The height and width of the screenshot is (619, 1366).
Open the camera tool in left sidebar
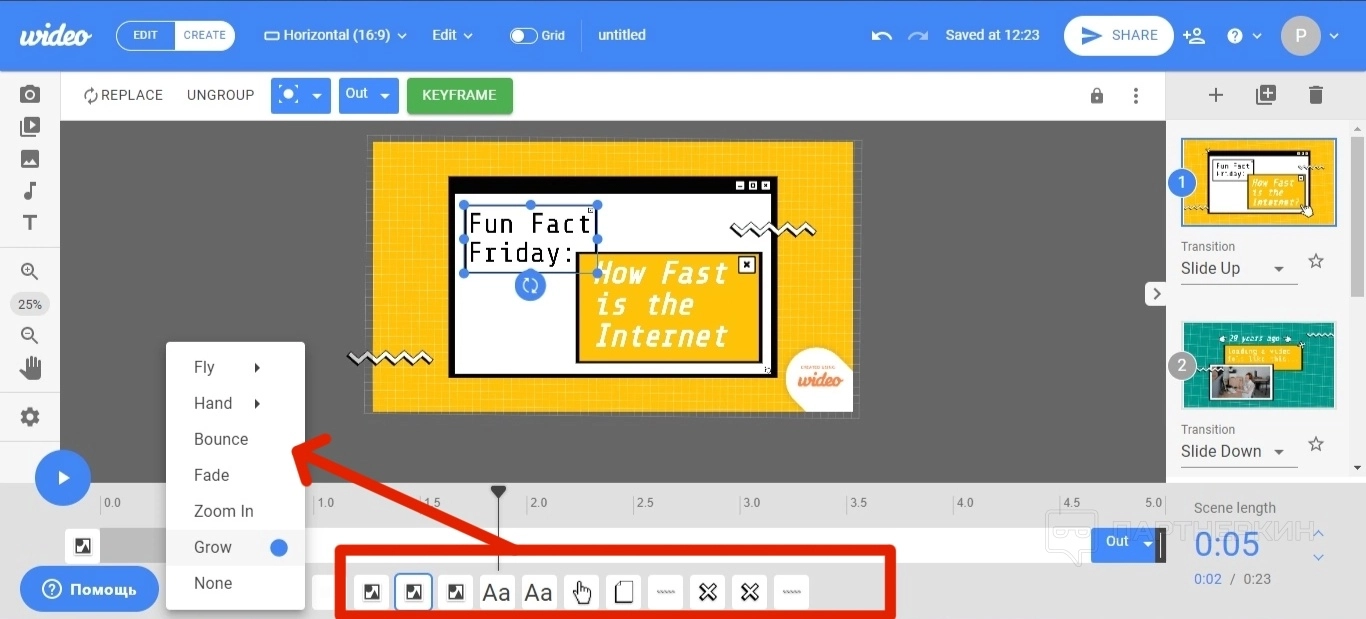pos(30,94)
